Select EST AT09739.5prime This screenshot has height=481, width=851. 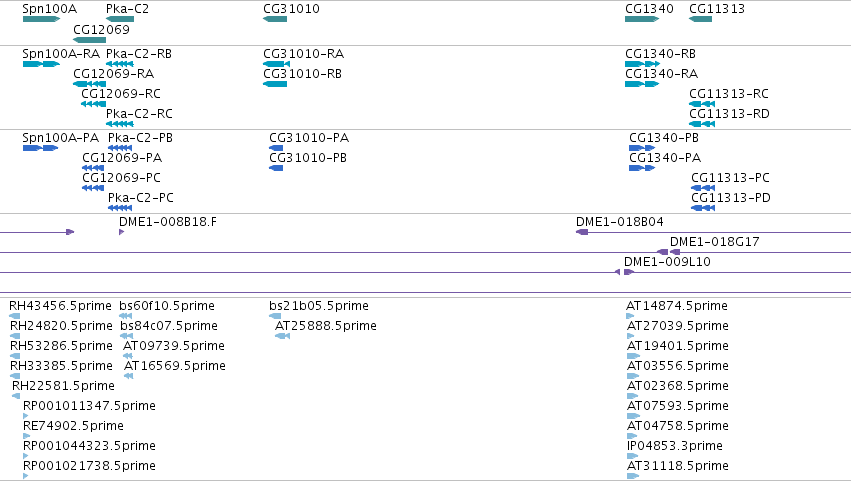pyautogui.click(x=174, y=346)
